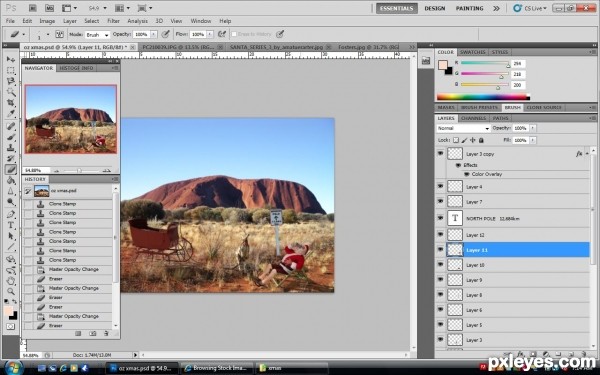The width and height of the screenshot is (600, 375).
Task: Hide Layer 3 copy visibility
Action: tap(440, 153)
